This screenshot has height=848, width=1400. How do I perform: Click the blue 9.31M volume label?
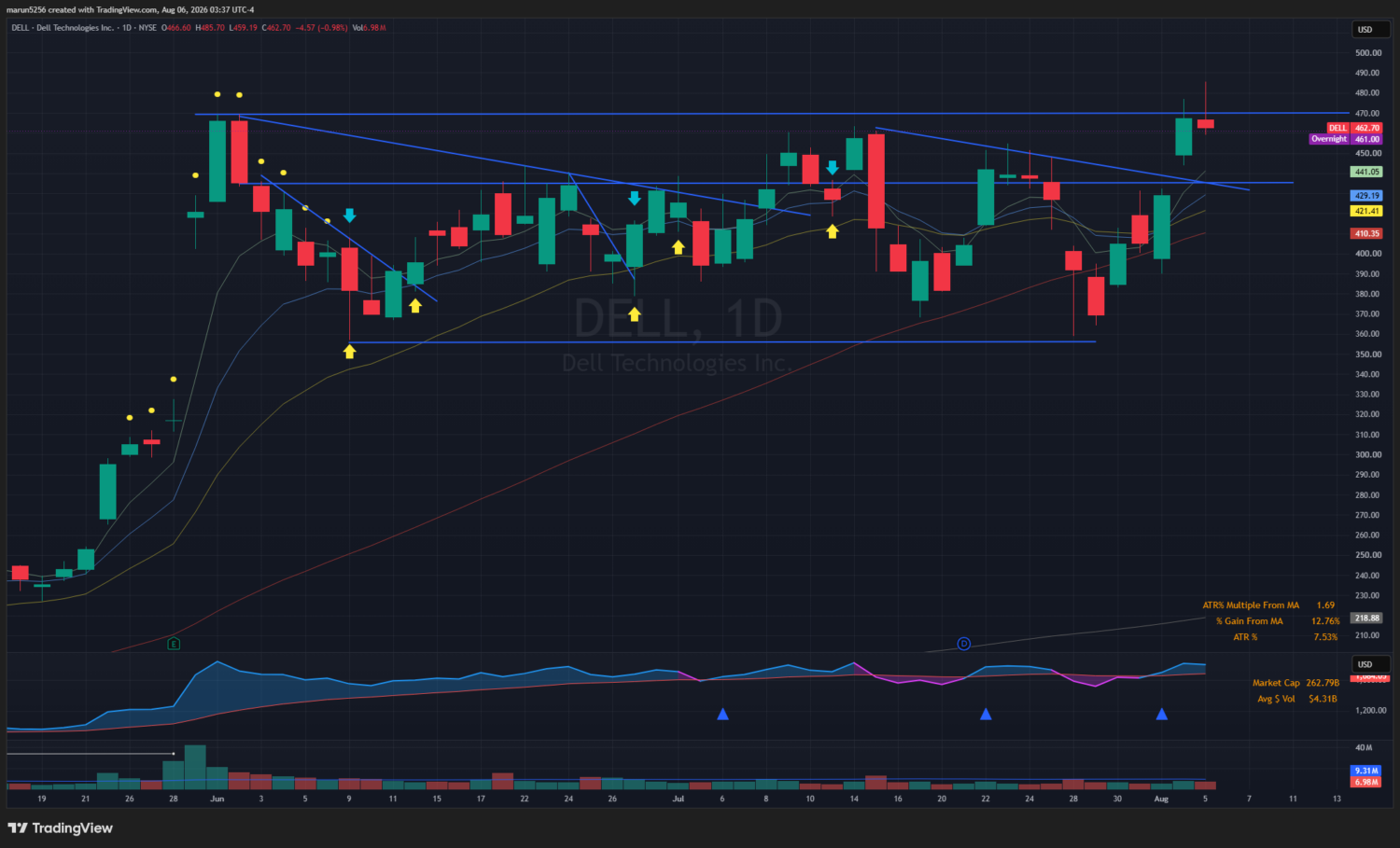[1366, 771]
